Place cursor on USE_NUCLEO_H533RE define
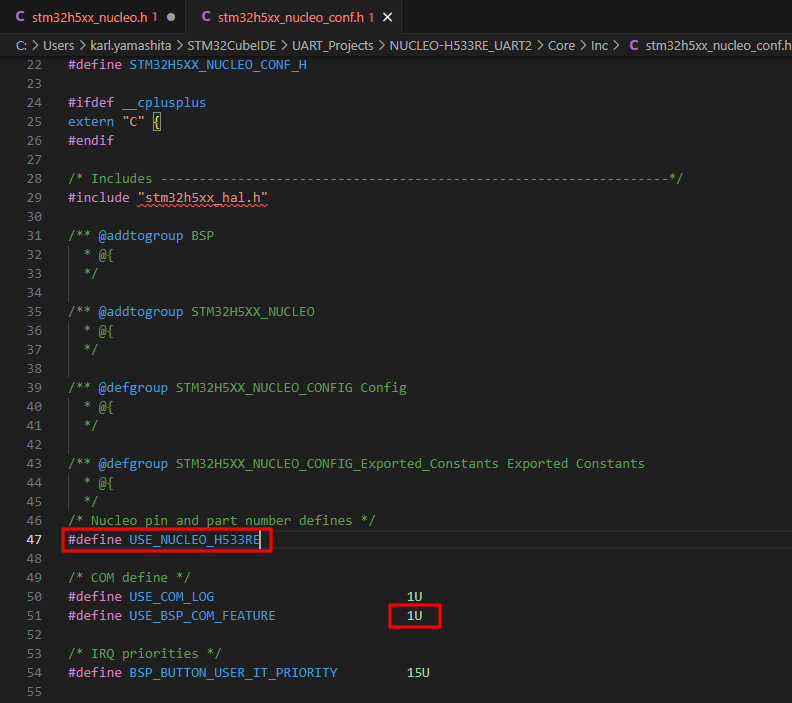 tap(195, 540)
